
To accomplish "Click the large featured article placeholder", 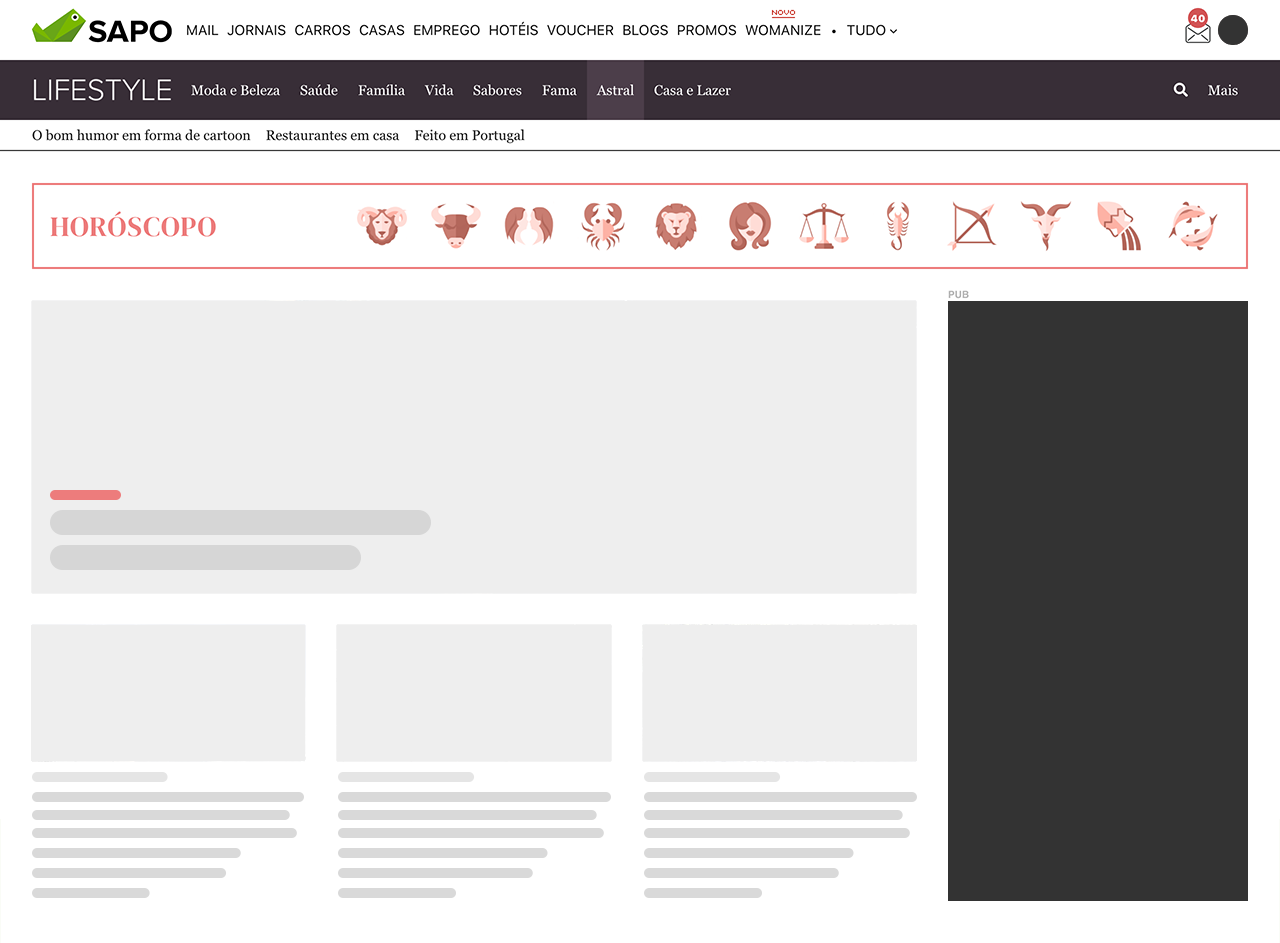I will pyautogui.click(x=474, y=446).
